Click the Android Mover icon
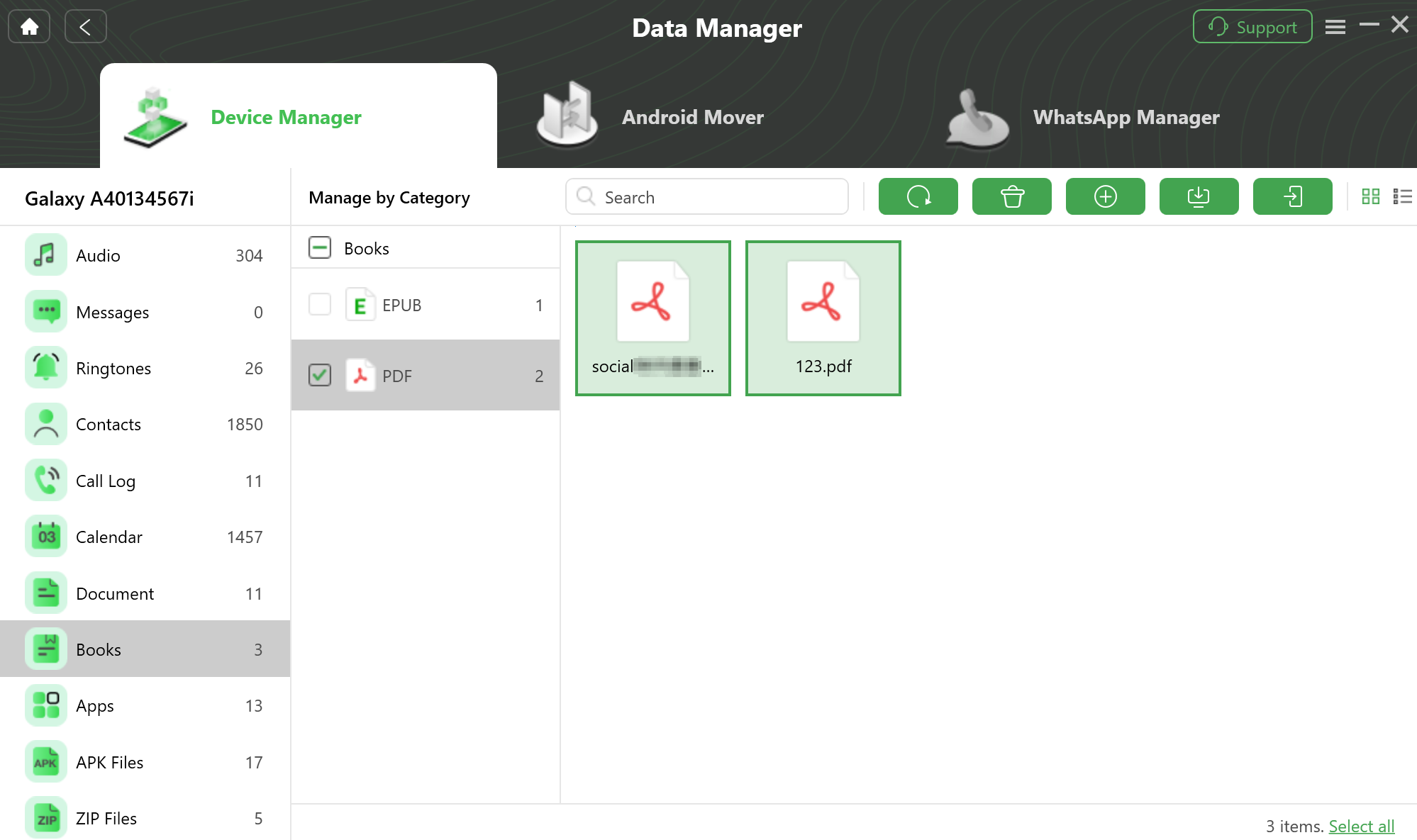1417x840 pixels. (x=567, y=114)
